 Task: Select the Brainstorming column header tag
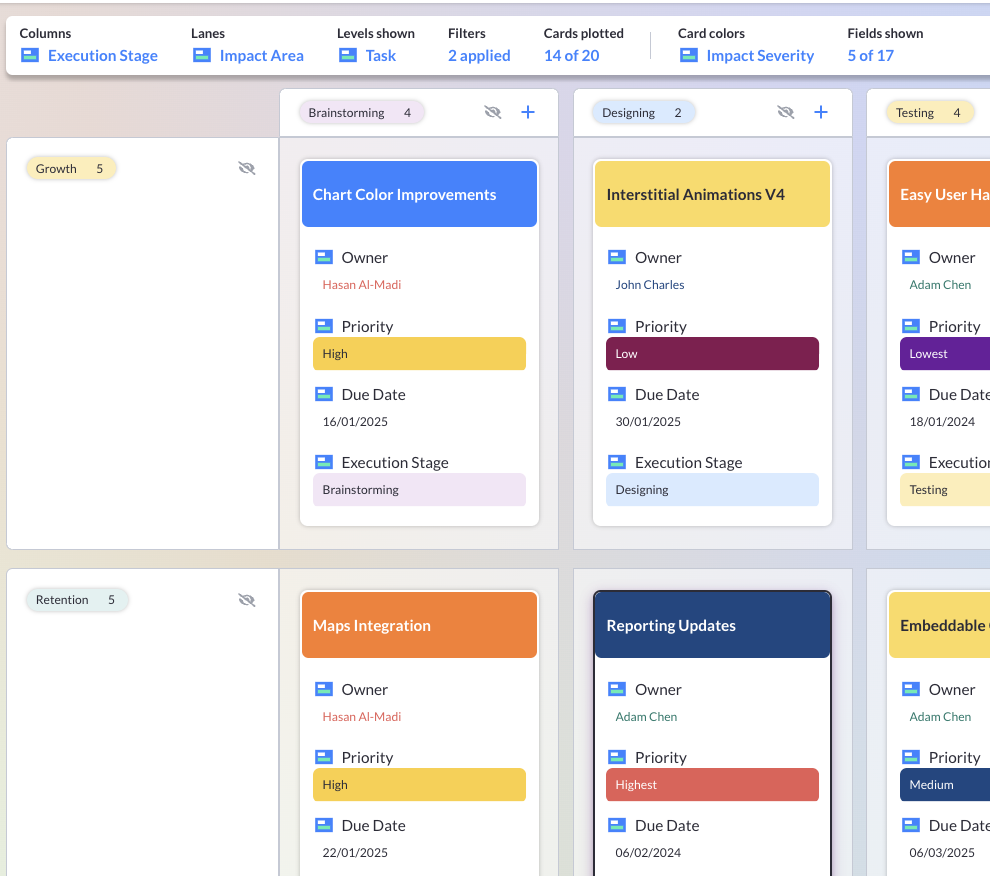(361, 112)
